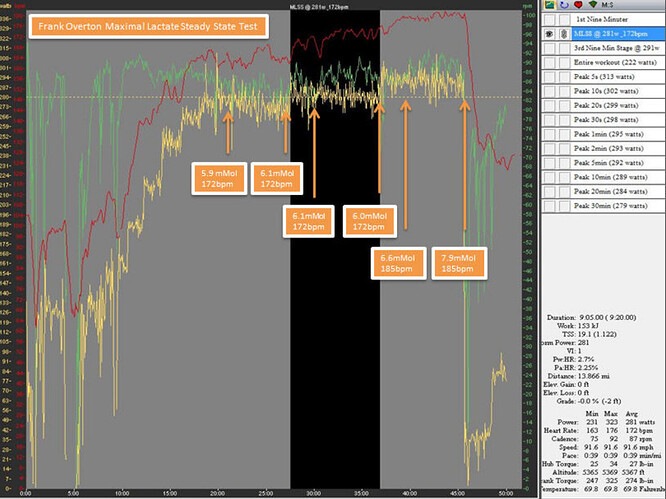Click the Power row in the stats table
666x499 pixels.
pos(606,422)
